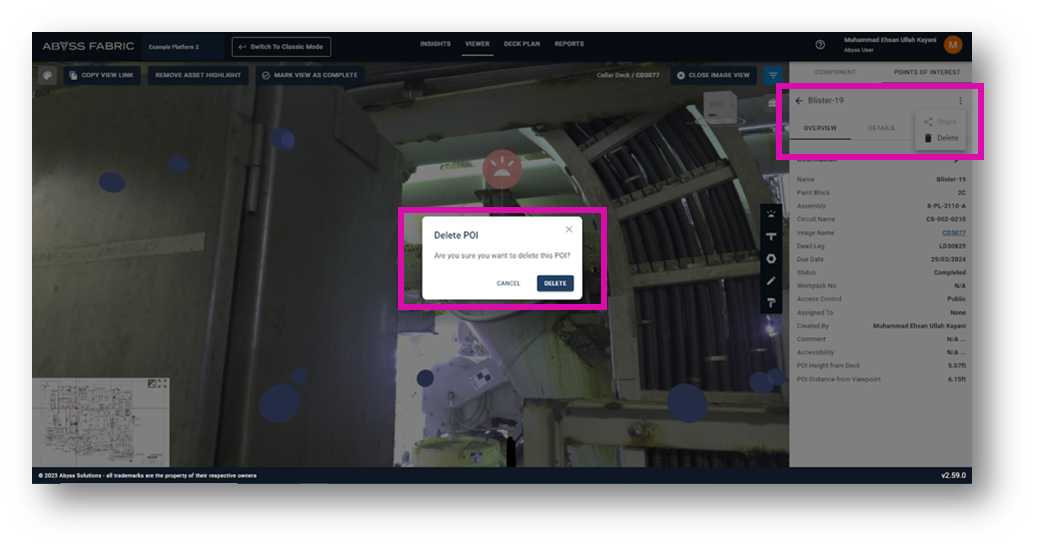Open the Points of Interest tab
The height and width of the screenshot is (549, 1037).
pyautogui.click(x=926, y=72)
